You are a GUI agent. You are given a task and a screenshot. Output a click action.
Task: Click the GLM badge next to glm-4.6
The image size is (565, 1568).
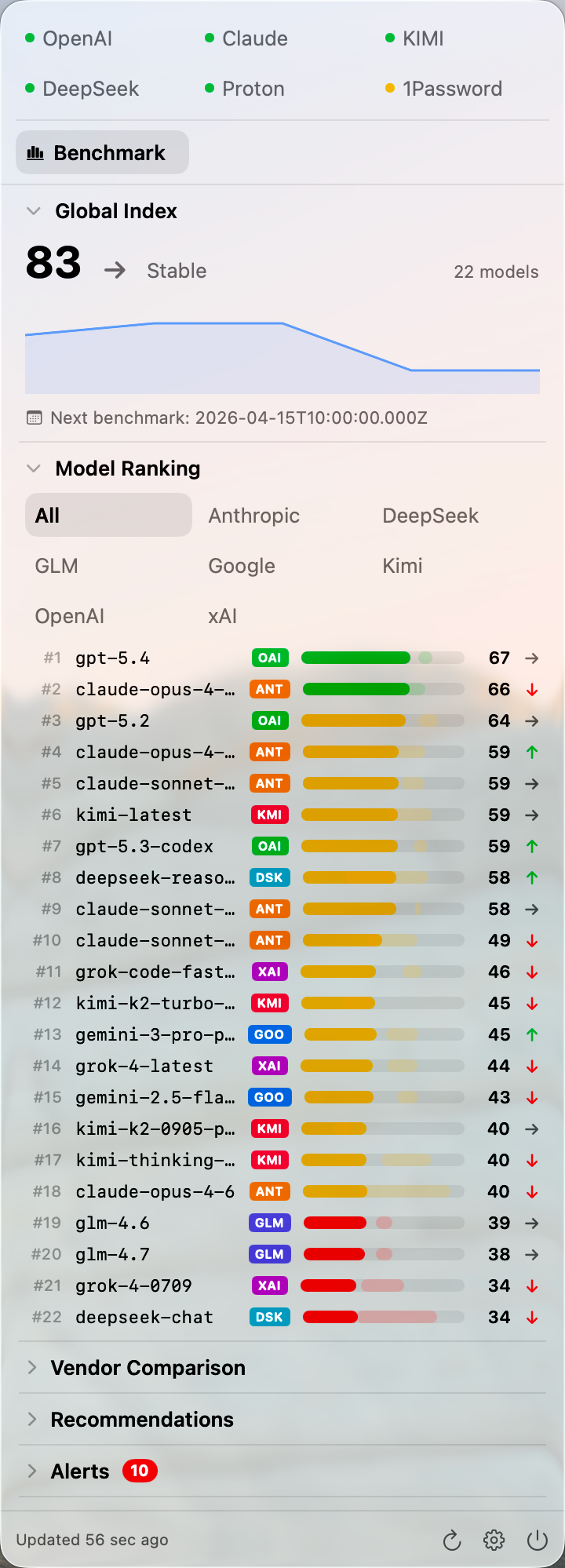pos(269,1223)
